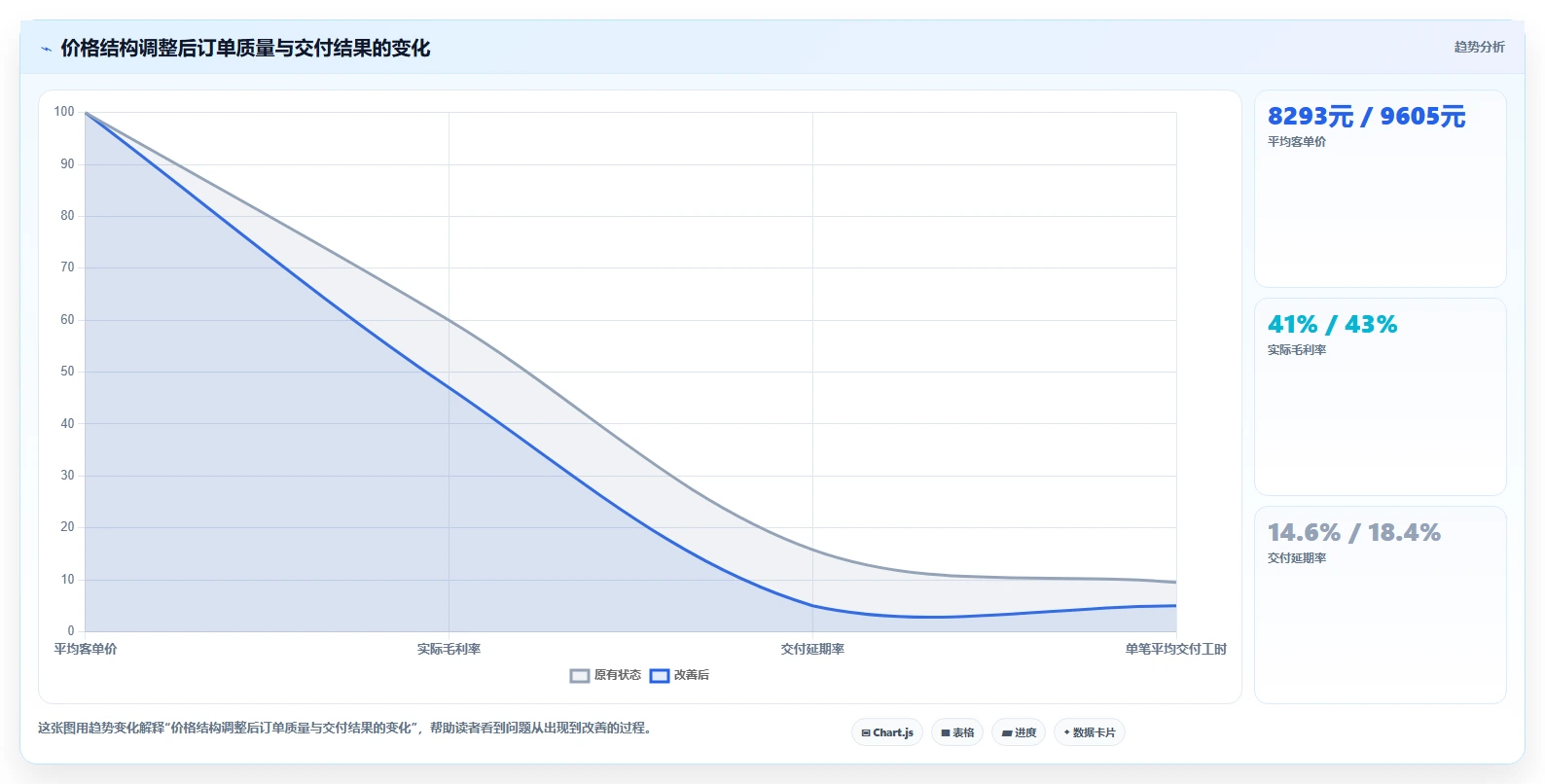
Task: Click the blue trend icon beside the title
Action: click(x=46, y=49)
